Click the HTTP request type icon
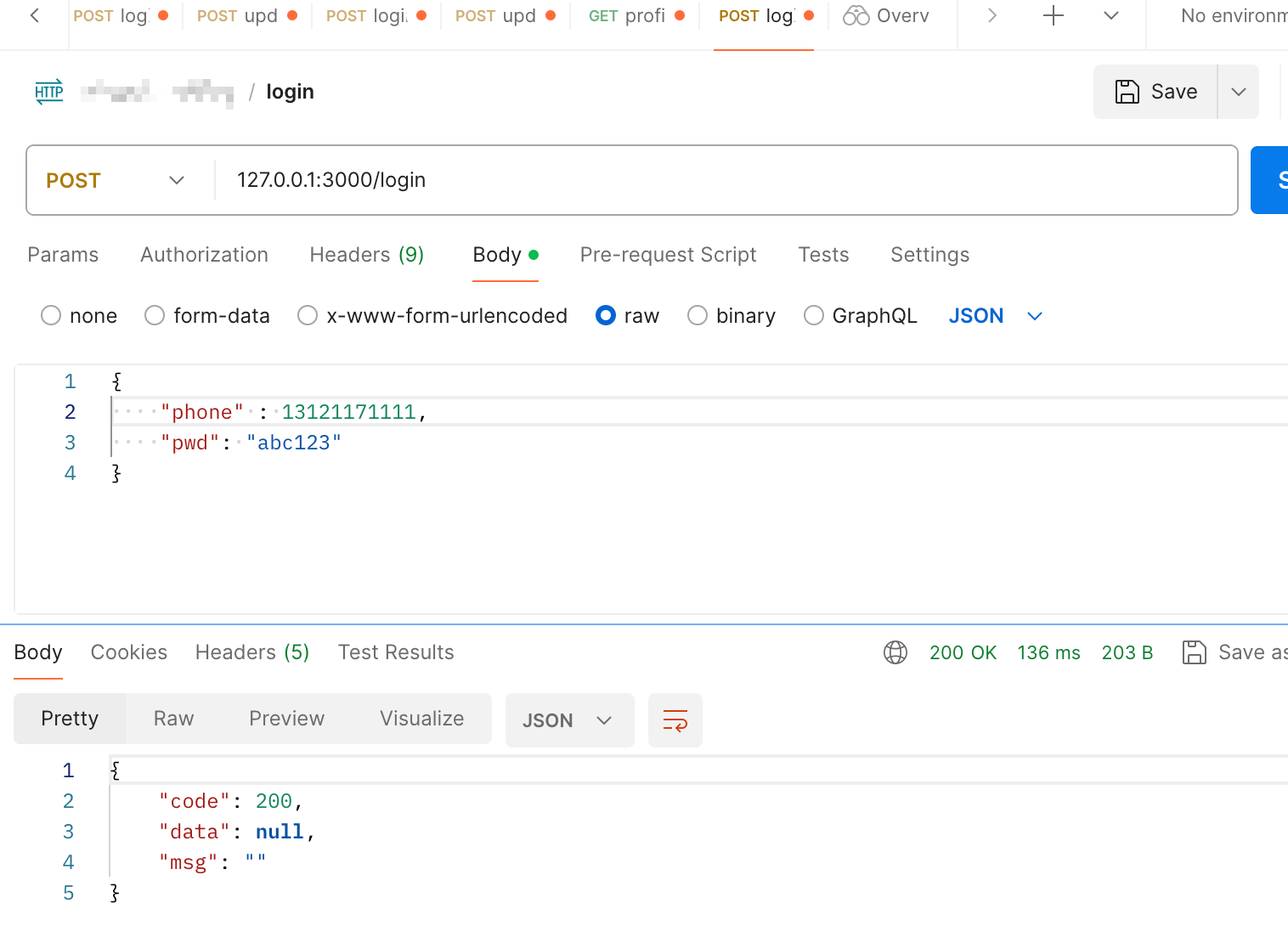Screen dimensions: 1288x948 (x=49, y=92)
